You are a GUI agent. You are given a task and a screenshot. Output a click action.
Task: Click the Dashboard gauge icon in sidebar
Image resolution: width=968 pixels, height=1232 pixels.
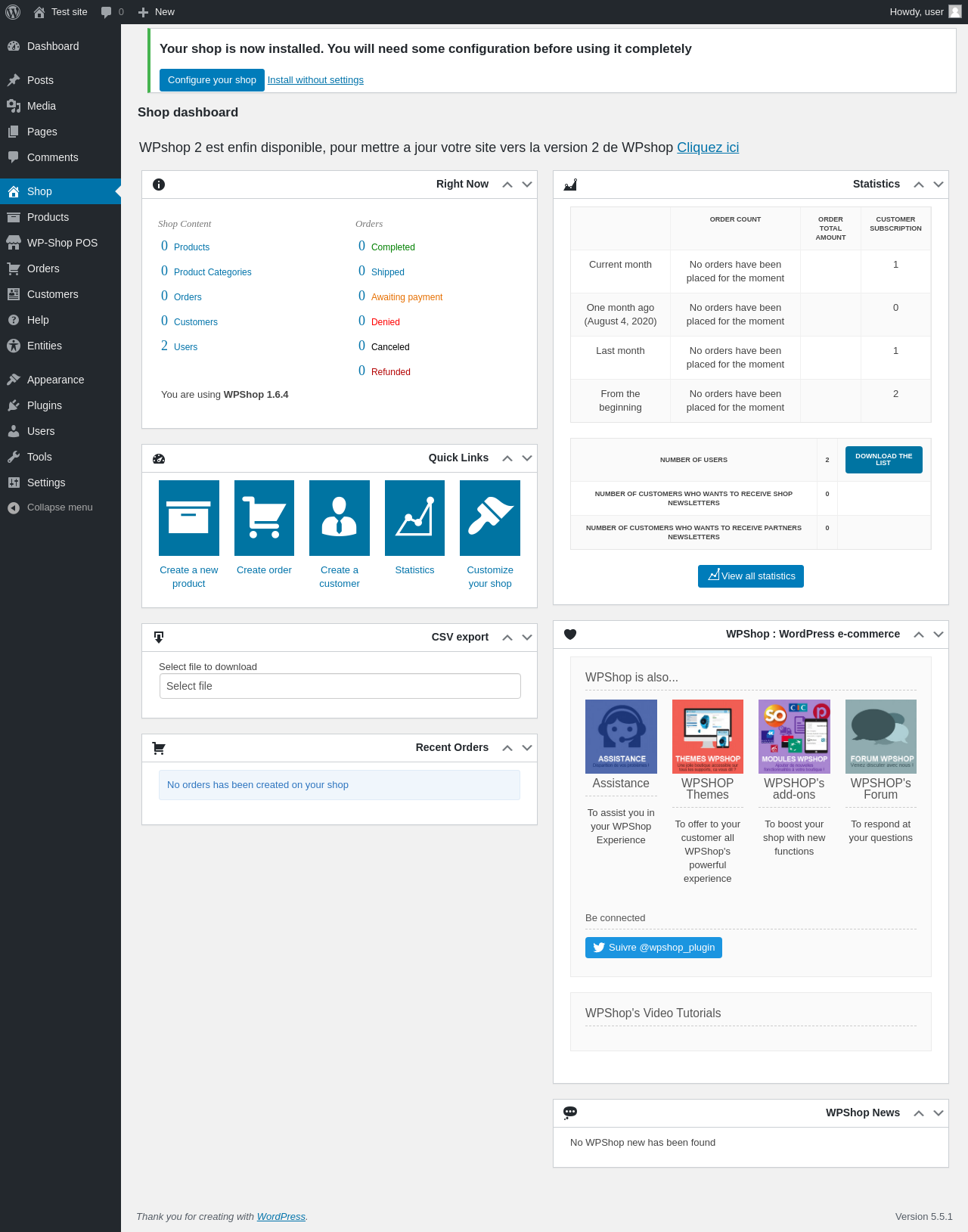[14, 46]
